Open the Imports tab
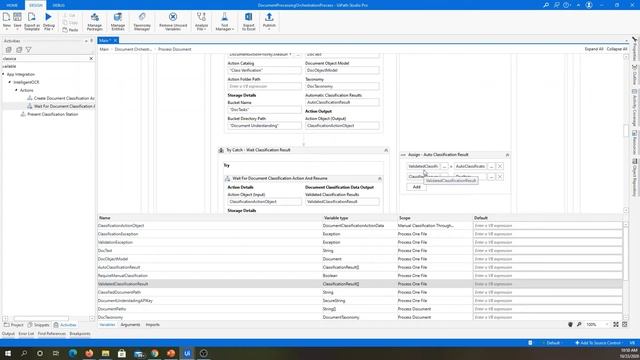This screenshot has width=640, height=360. [x=153, y=325]
